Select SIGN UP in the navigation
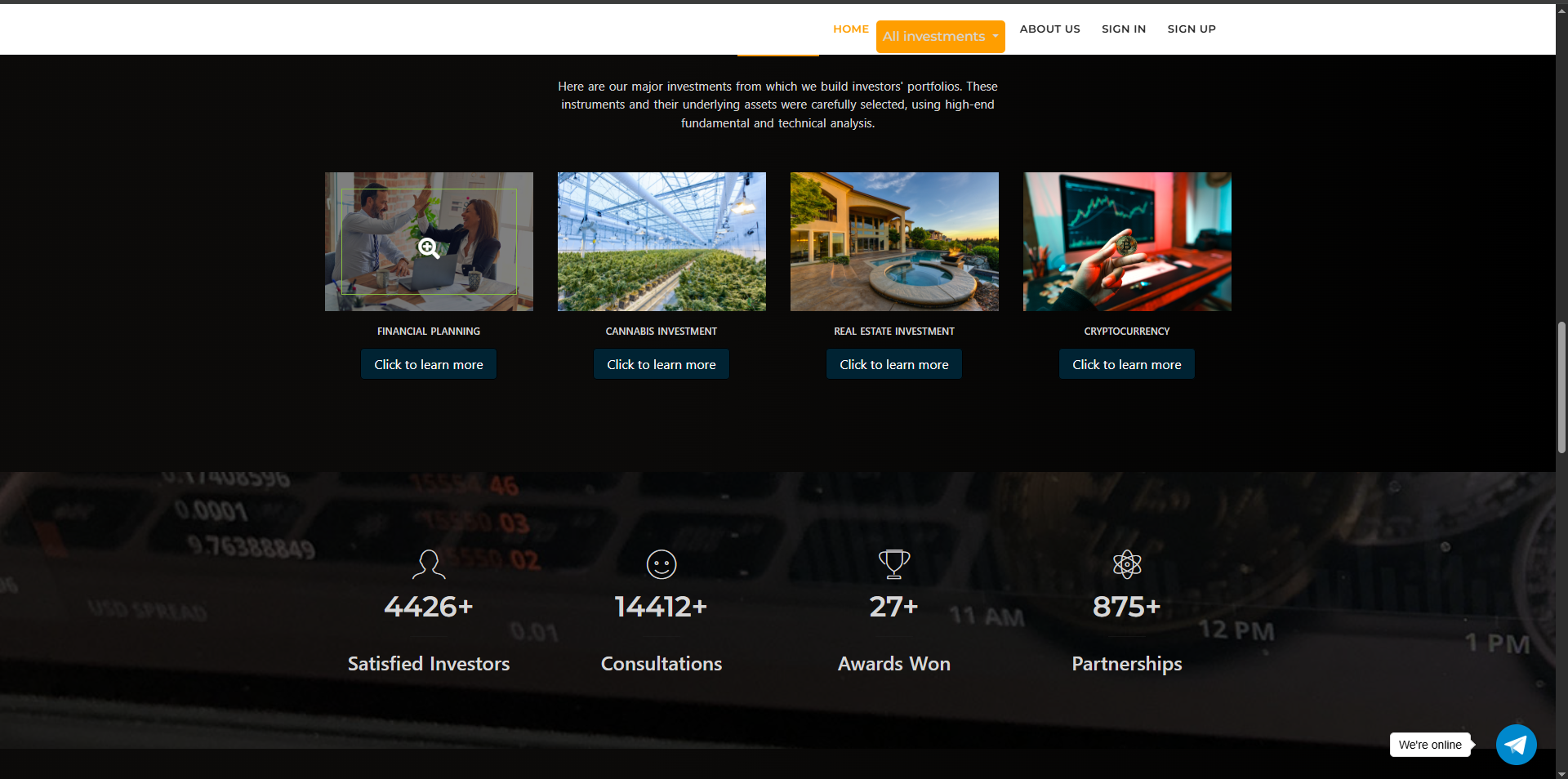Viewport: 1568px width, 779px height. click(x=1192, y=29)
